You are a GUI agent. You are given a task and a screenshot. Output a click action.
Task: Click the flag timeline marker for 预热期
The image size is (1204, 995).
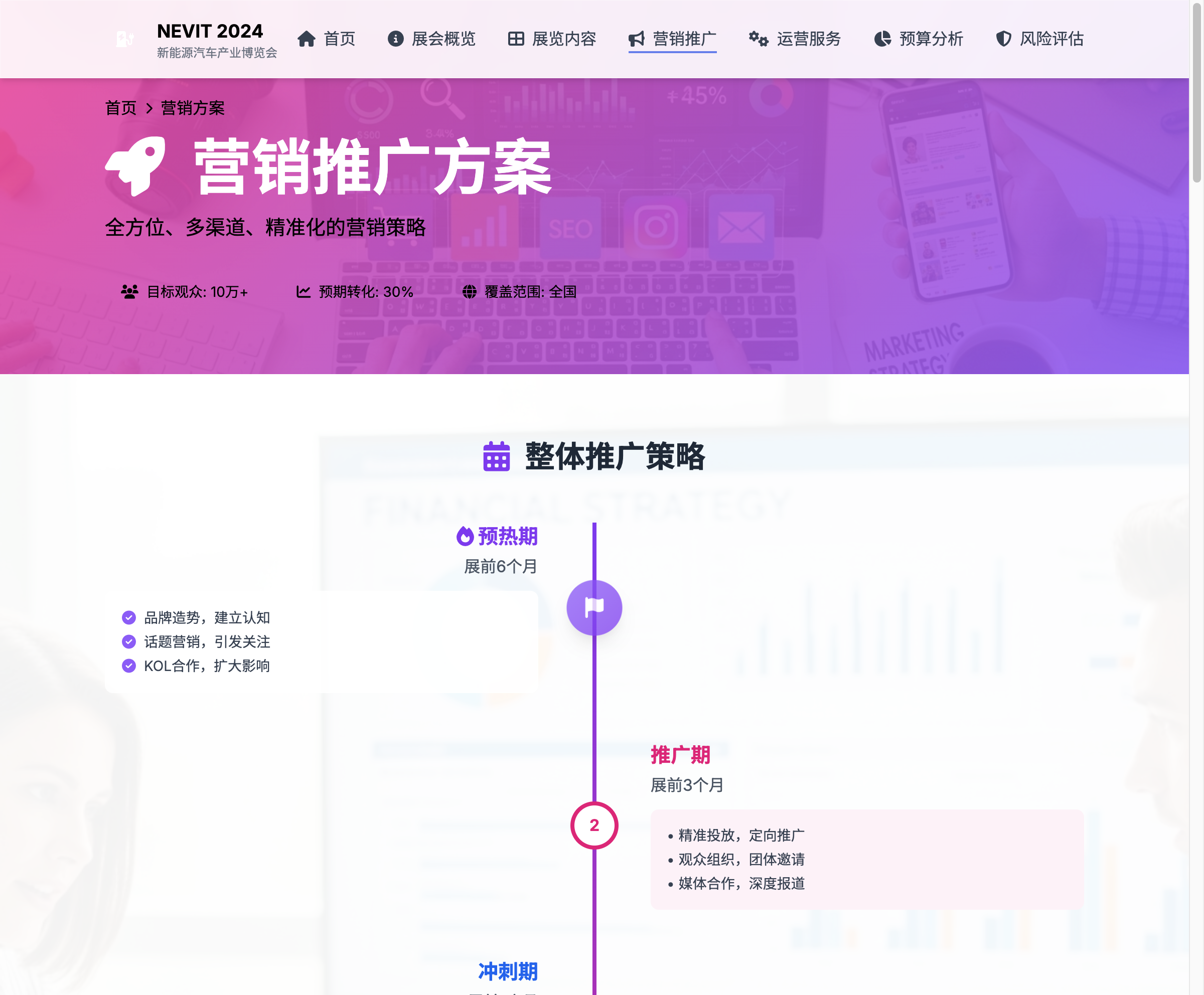(594, 607)
